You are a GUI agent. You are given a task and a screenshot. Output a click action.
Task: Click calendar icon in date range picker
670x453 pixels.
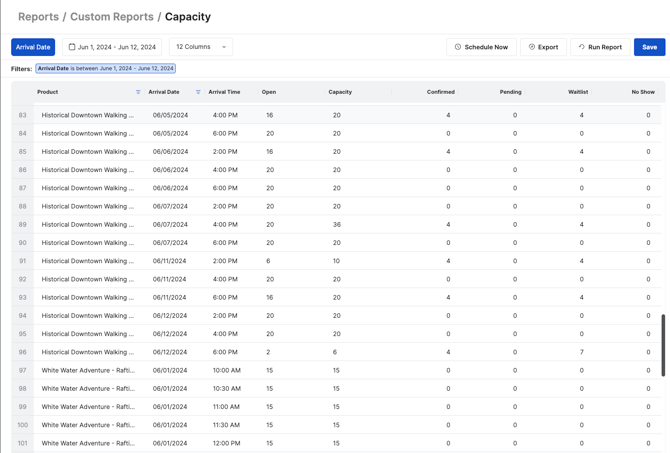coord(72,47)
